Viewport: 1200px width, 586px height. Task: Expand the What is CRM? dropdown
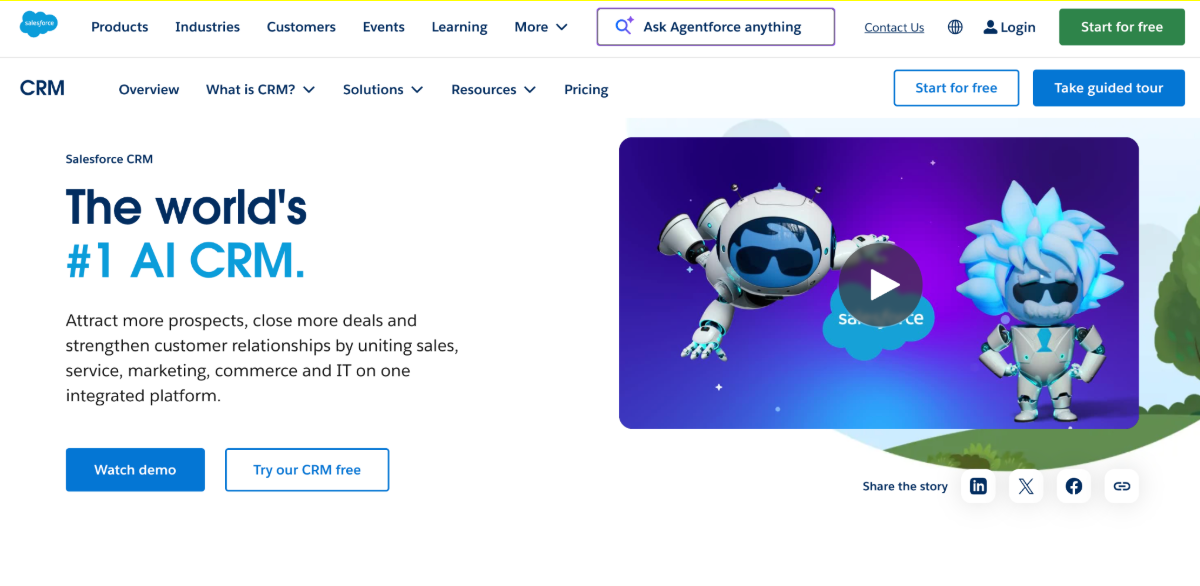(x=260, y=89)
